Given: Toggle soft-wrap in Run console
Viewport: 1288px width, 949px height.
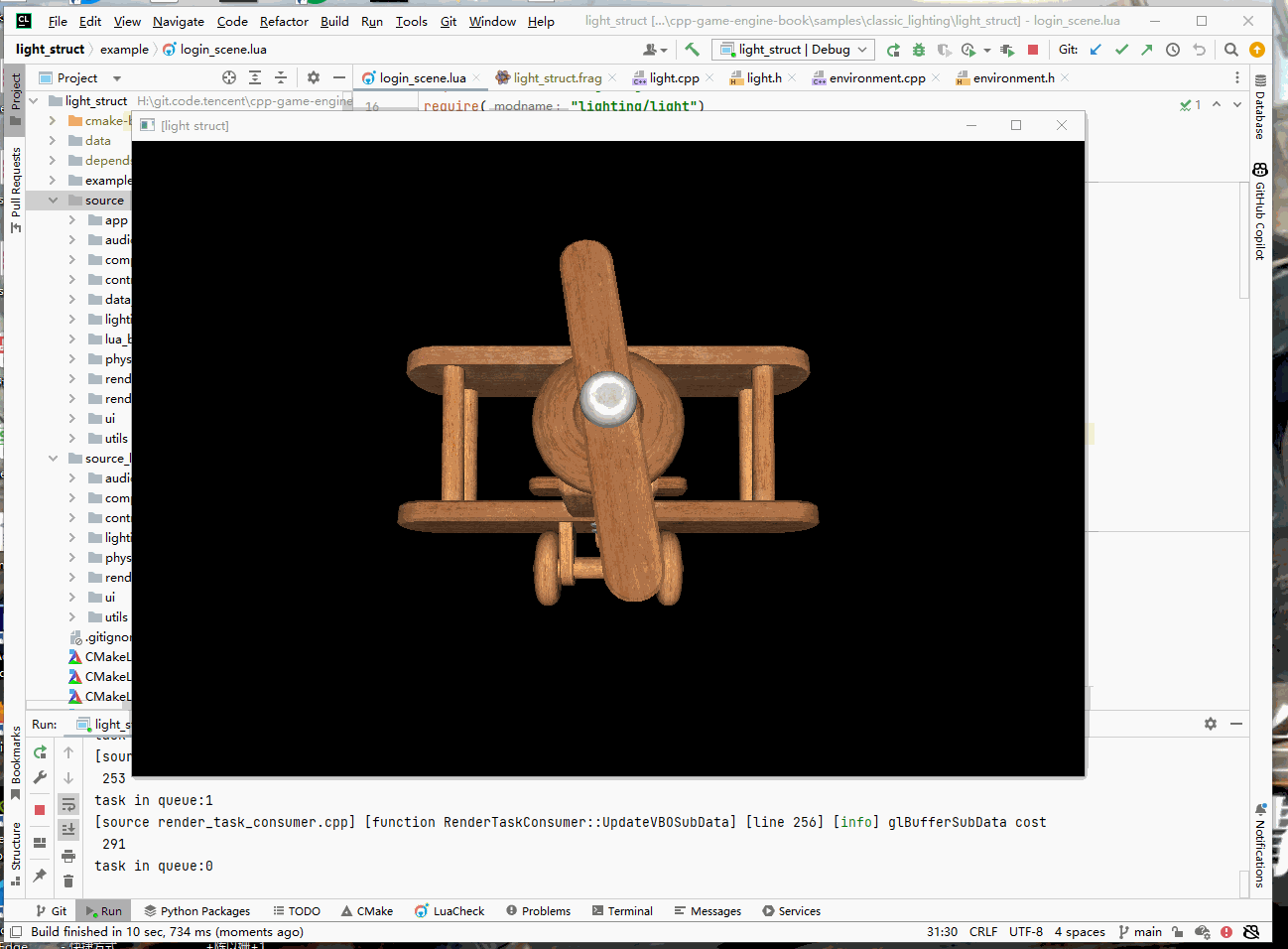Looking at the screenshot, I should click(x=68, y=804).
